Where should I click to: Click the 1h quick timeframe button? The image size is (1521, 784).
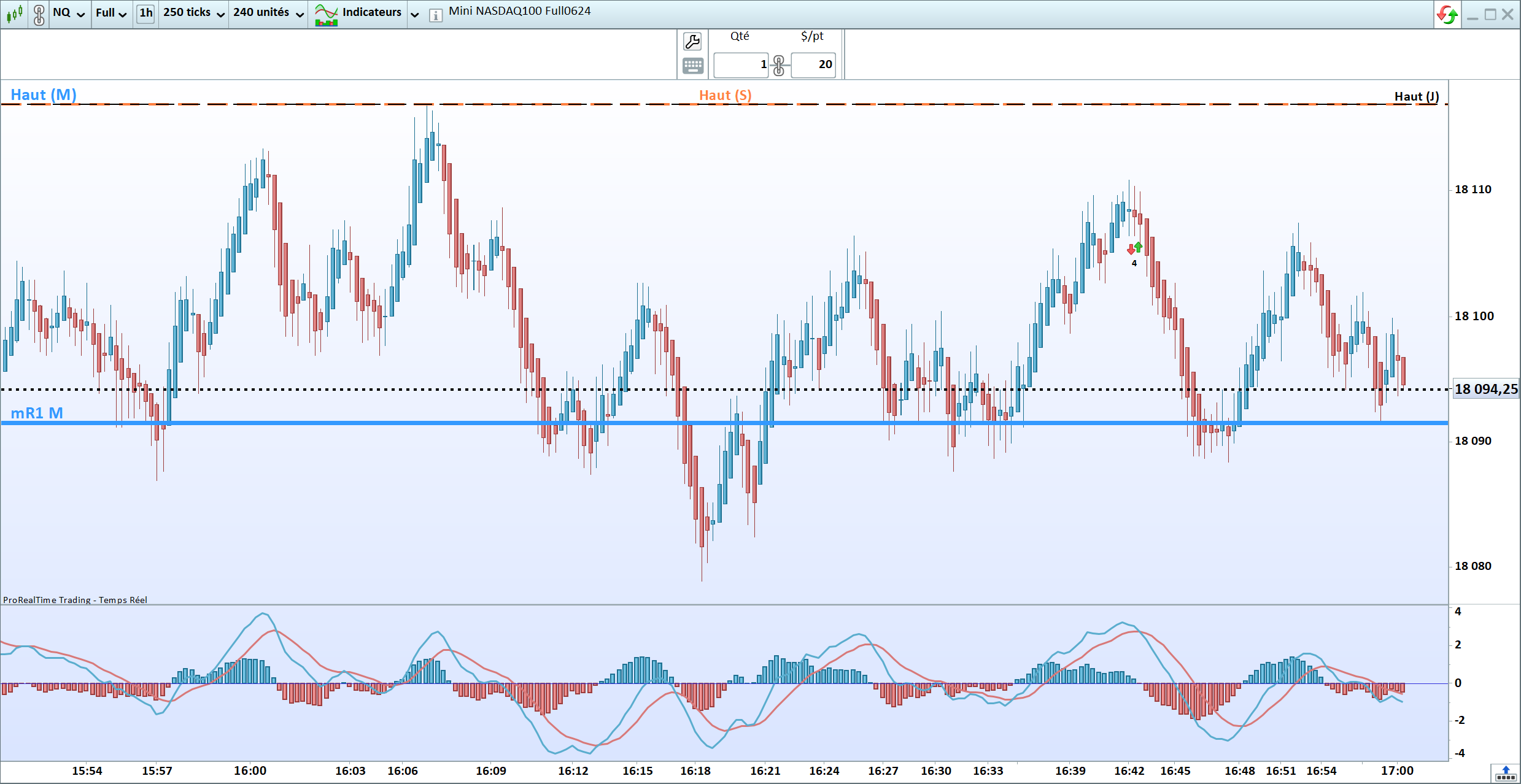(145, 13)
